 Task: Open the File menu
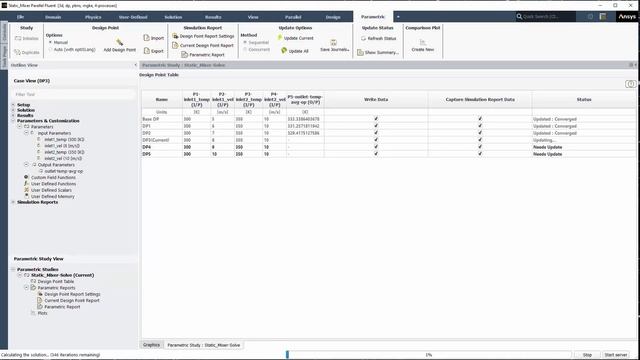[20, 17]
